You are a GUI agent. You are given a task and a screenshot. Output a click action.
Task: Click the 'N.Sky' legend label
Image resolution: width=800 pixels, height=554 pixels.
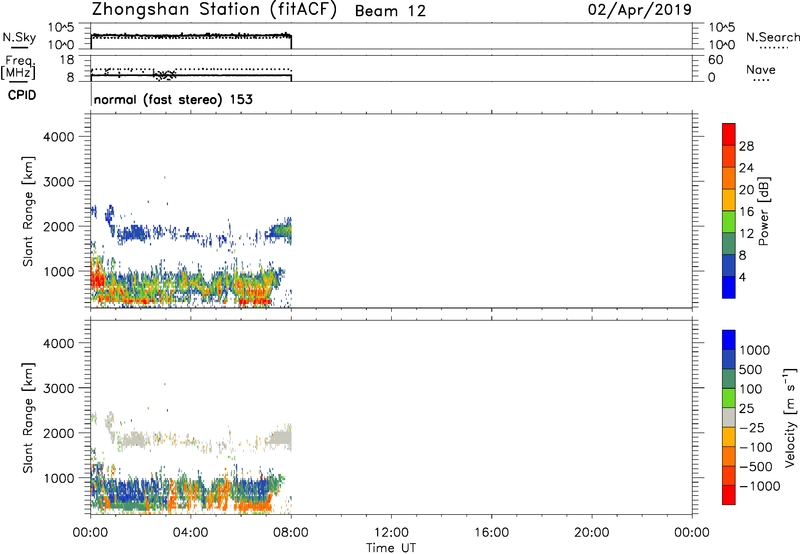point(19,37)
